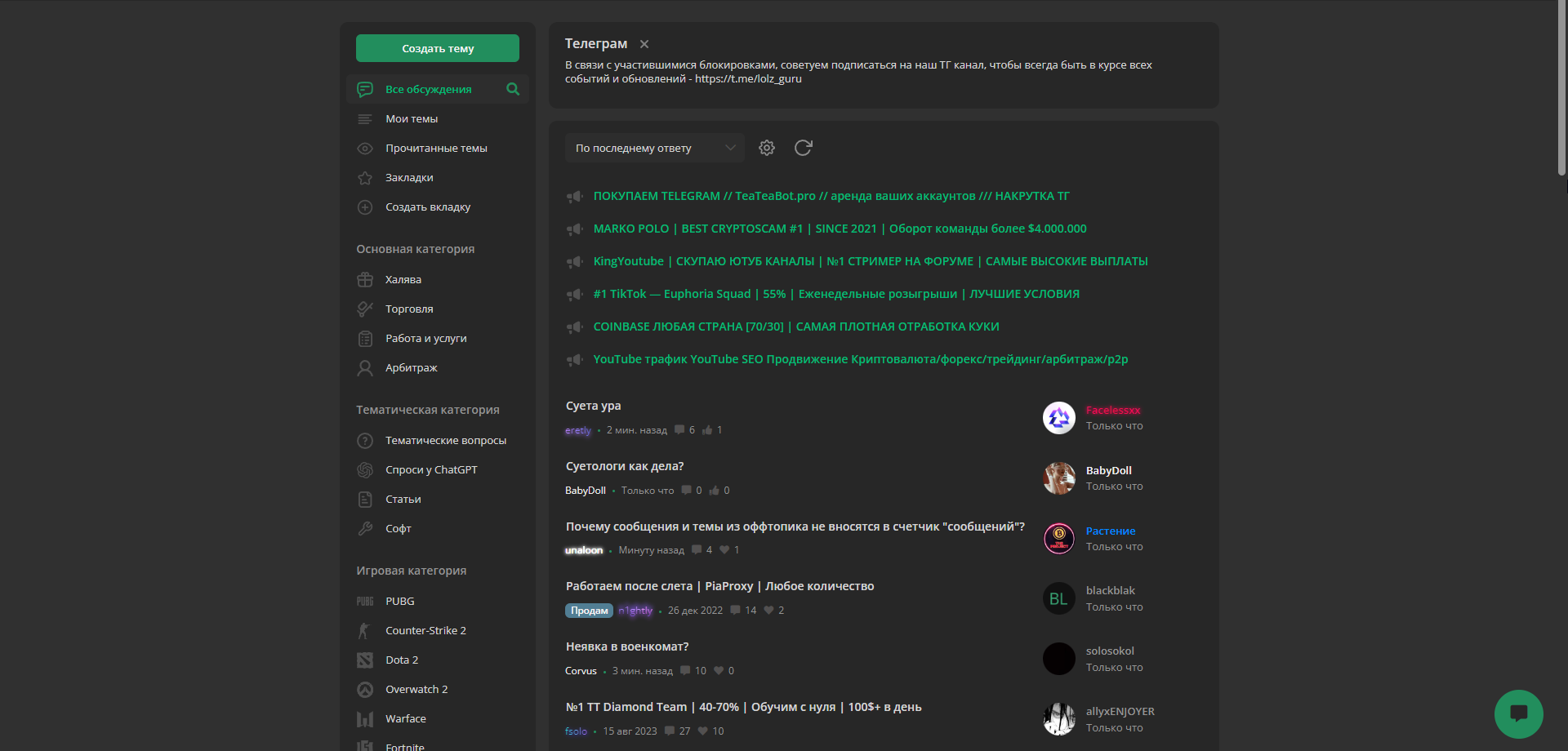
Task: Refresh the thread list with the reload icon
Action: 804,148
